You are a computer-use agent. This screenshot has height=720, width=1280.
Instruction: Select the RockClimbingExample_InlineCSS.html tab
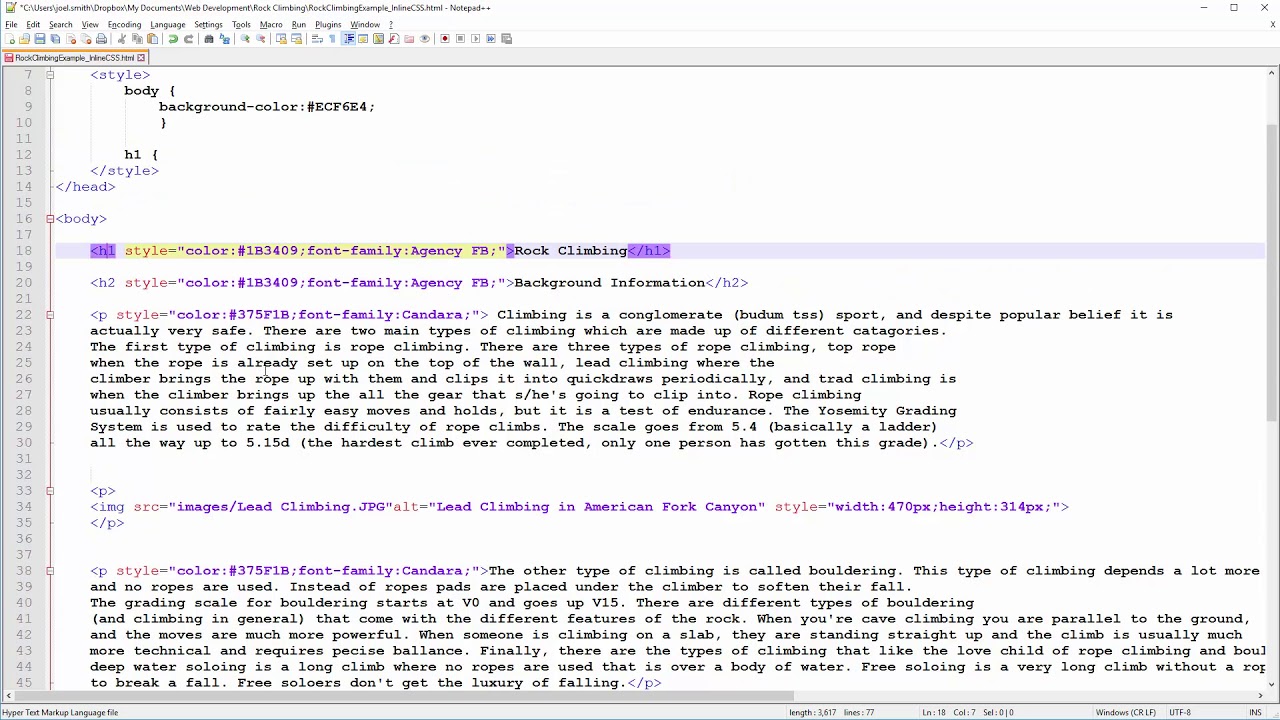coord(74,58)
